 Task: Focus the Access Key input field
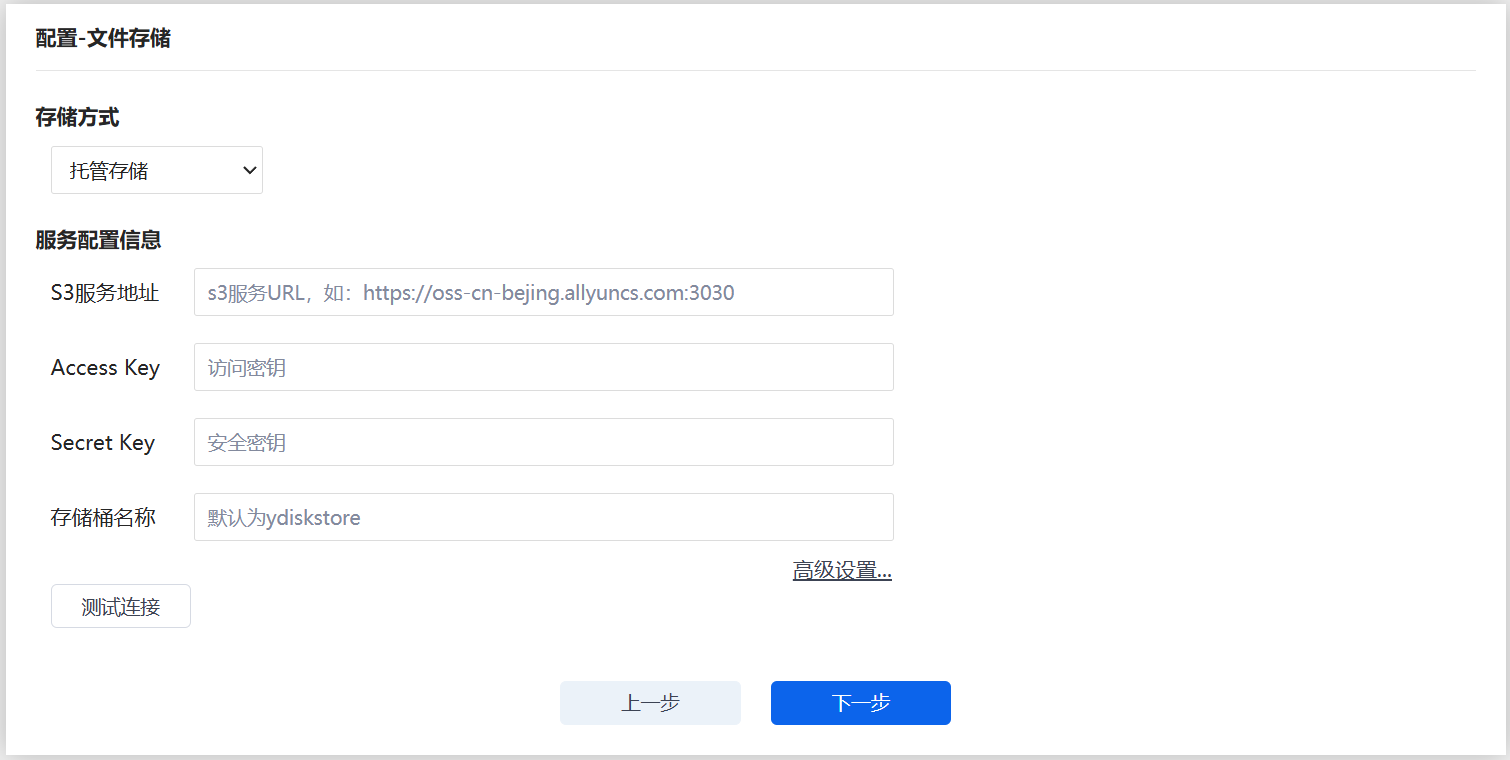pos(544,367)
